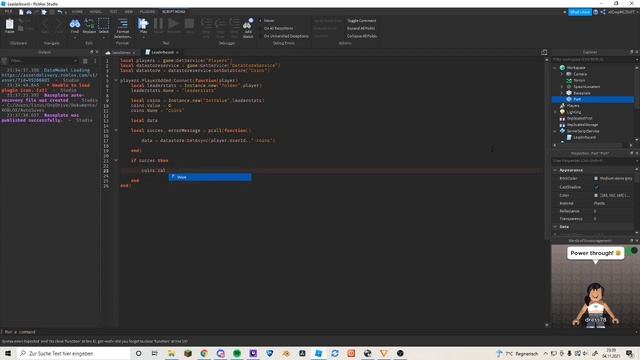The height and width of the screenshot is (360, 640).
Task: Click the Back navigate arrow
Action: pos(45,25)
